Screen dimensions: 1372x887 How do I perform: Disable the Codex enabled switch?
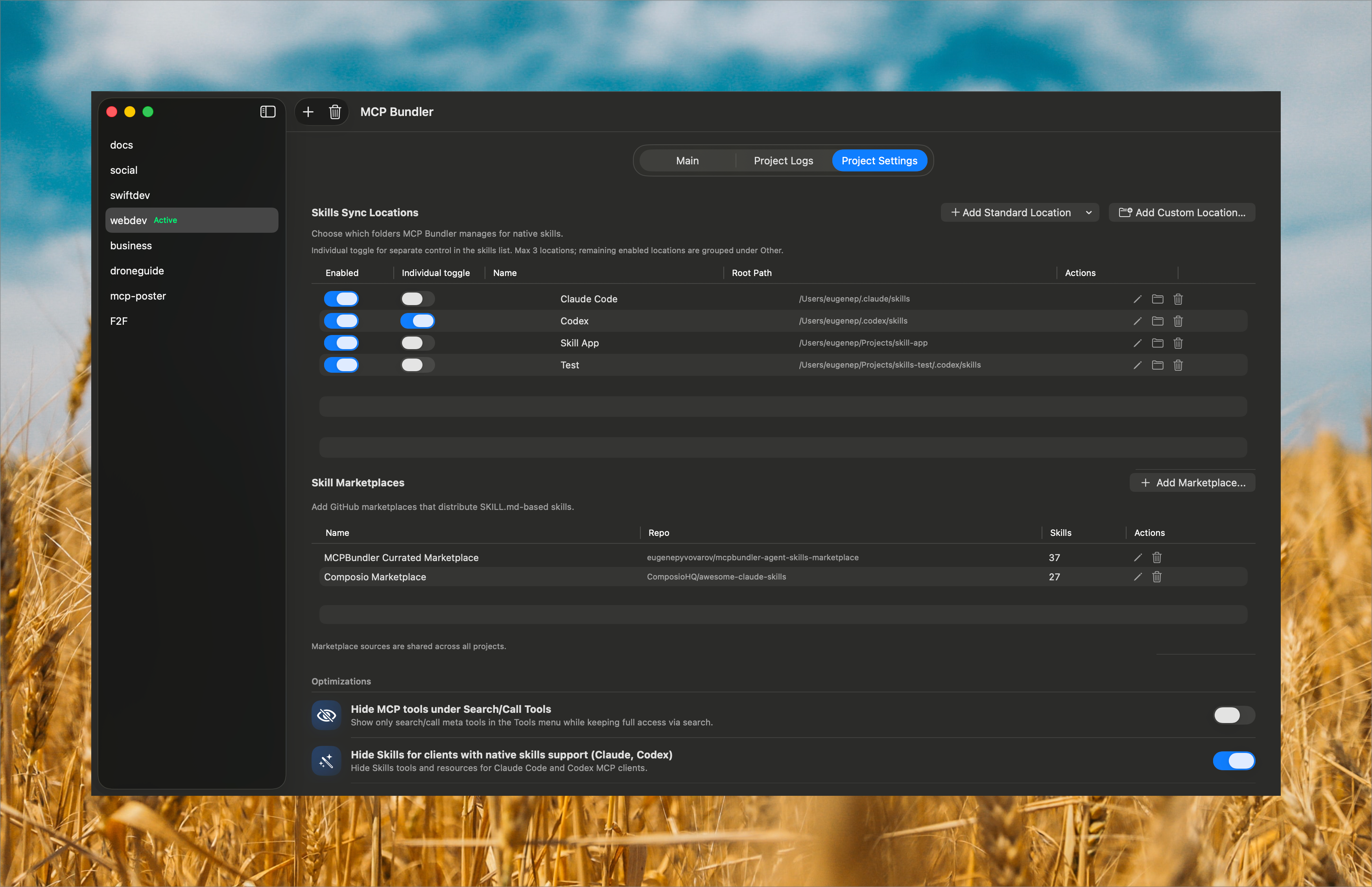341,321
